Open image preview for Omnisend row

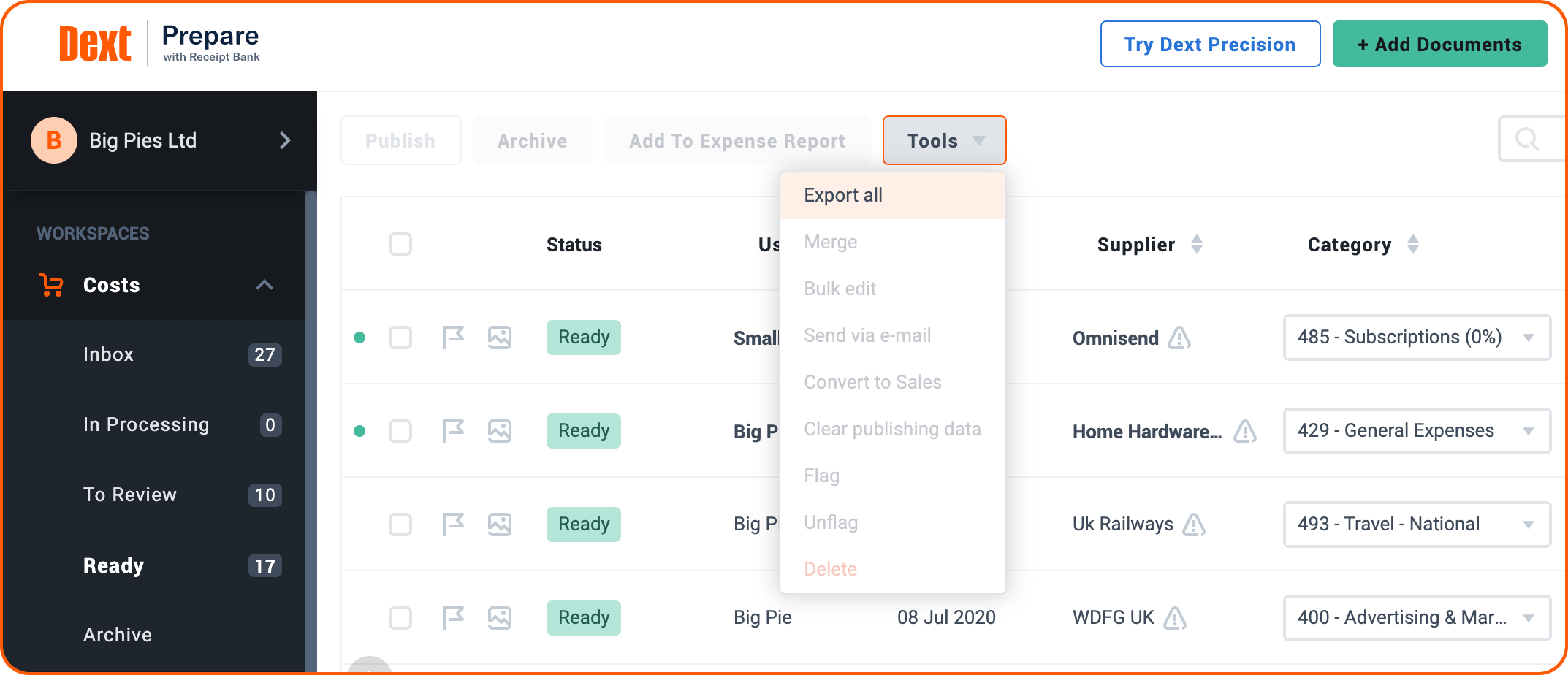[500, 337]
